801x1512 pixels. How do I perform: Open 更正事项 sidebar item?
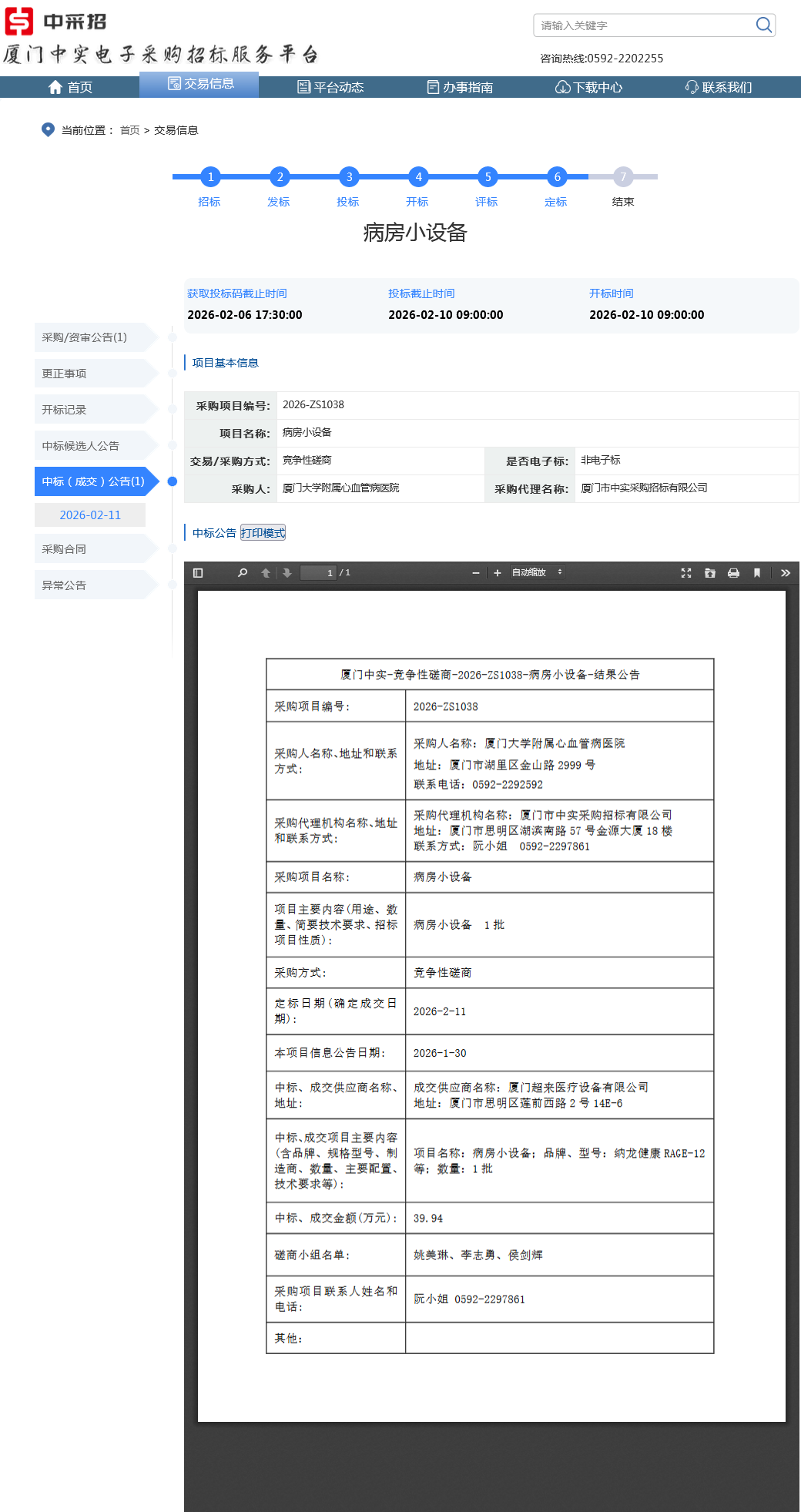(x=96, y=374)
